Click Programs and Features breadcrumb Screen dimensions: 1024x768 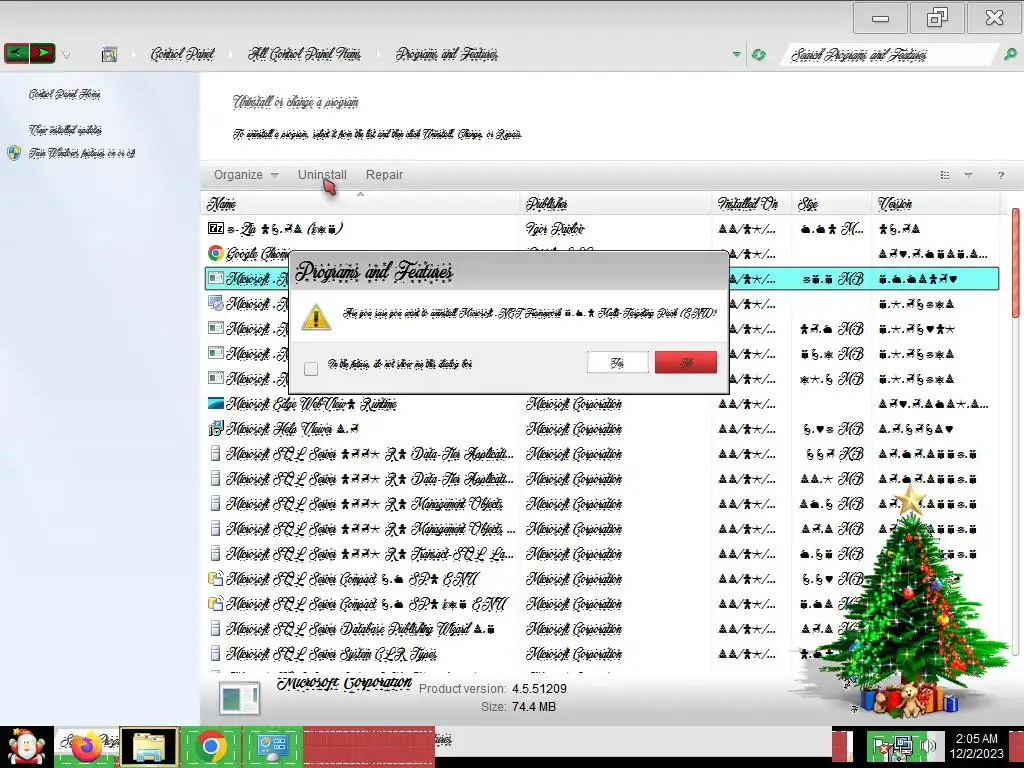[x=447, y=54]
